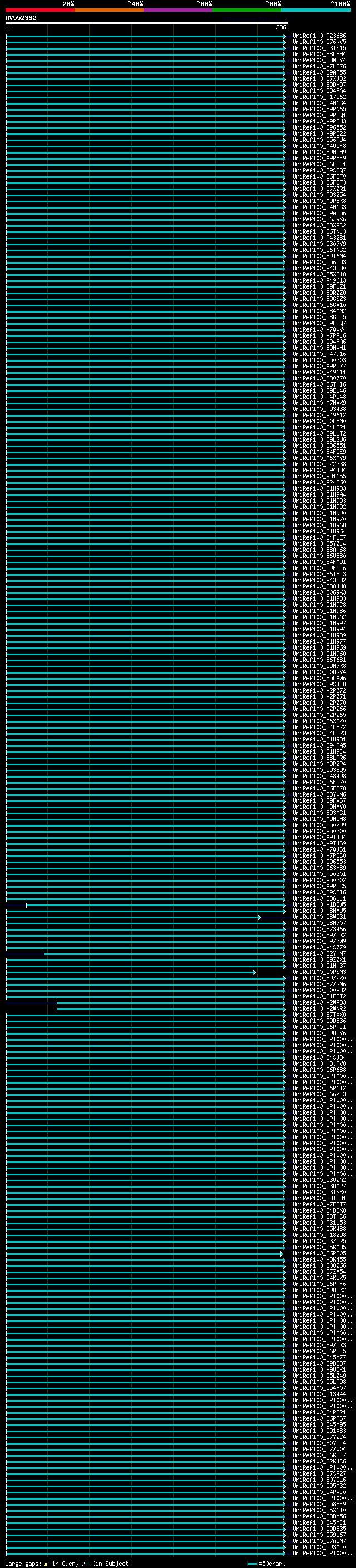Open hit UniRef100_Q56TU4
Image resolution: width=356 pixels, height=1568 pixels.
319,140
